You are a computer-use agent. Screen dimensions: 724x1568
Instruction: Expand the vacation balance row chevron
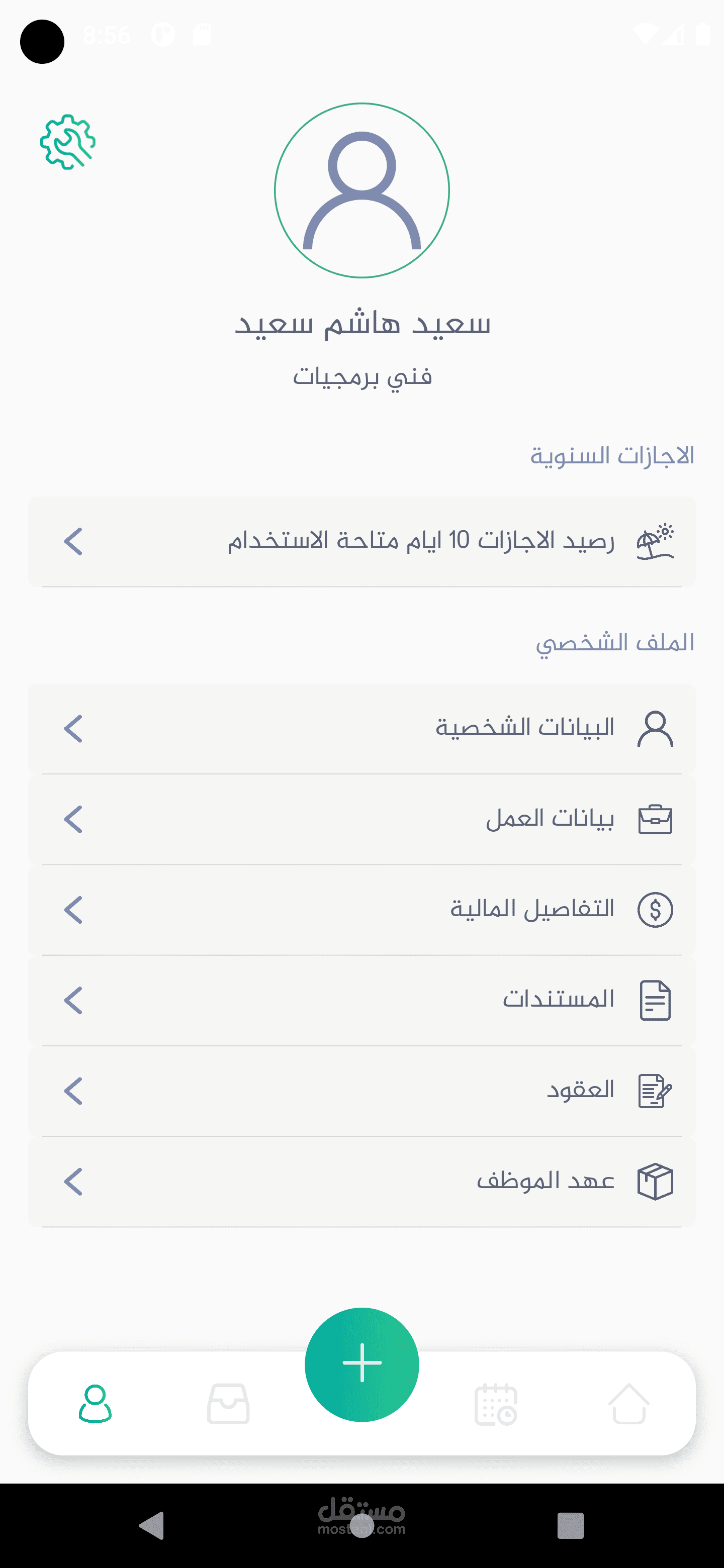point(73,541)
